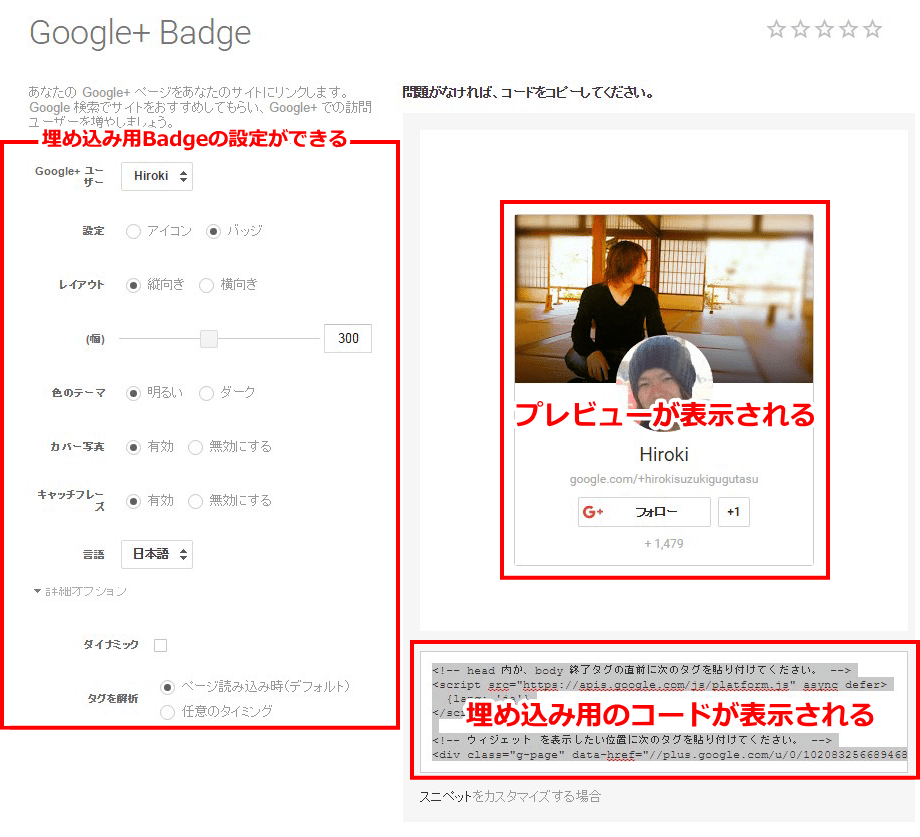Viewport: 920px width, 837px height.
Task: Choose 横向き landscape layout
Action: 206,286
